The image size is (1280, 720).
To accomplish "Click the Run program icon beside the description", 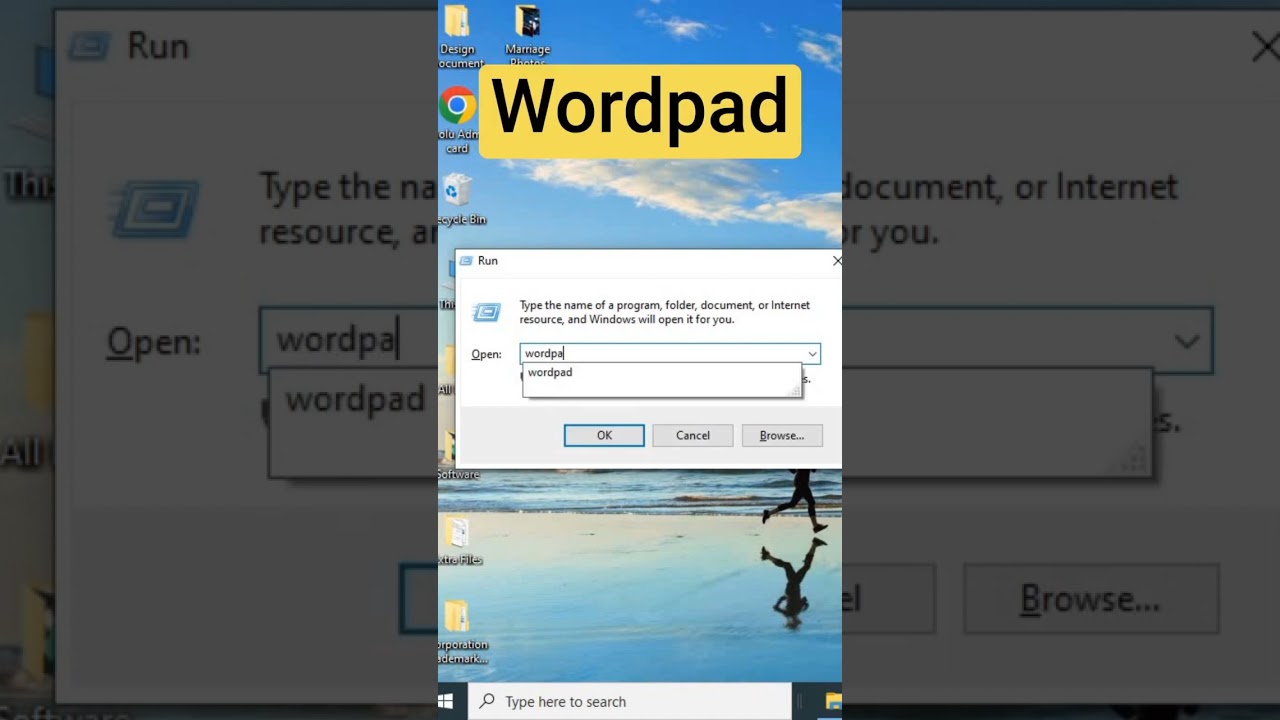I will 486,313.
